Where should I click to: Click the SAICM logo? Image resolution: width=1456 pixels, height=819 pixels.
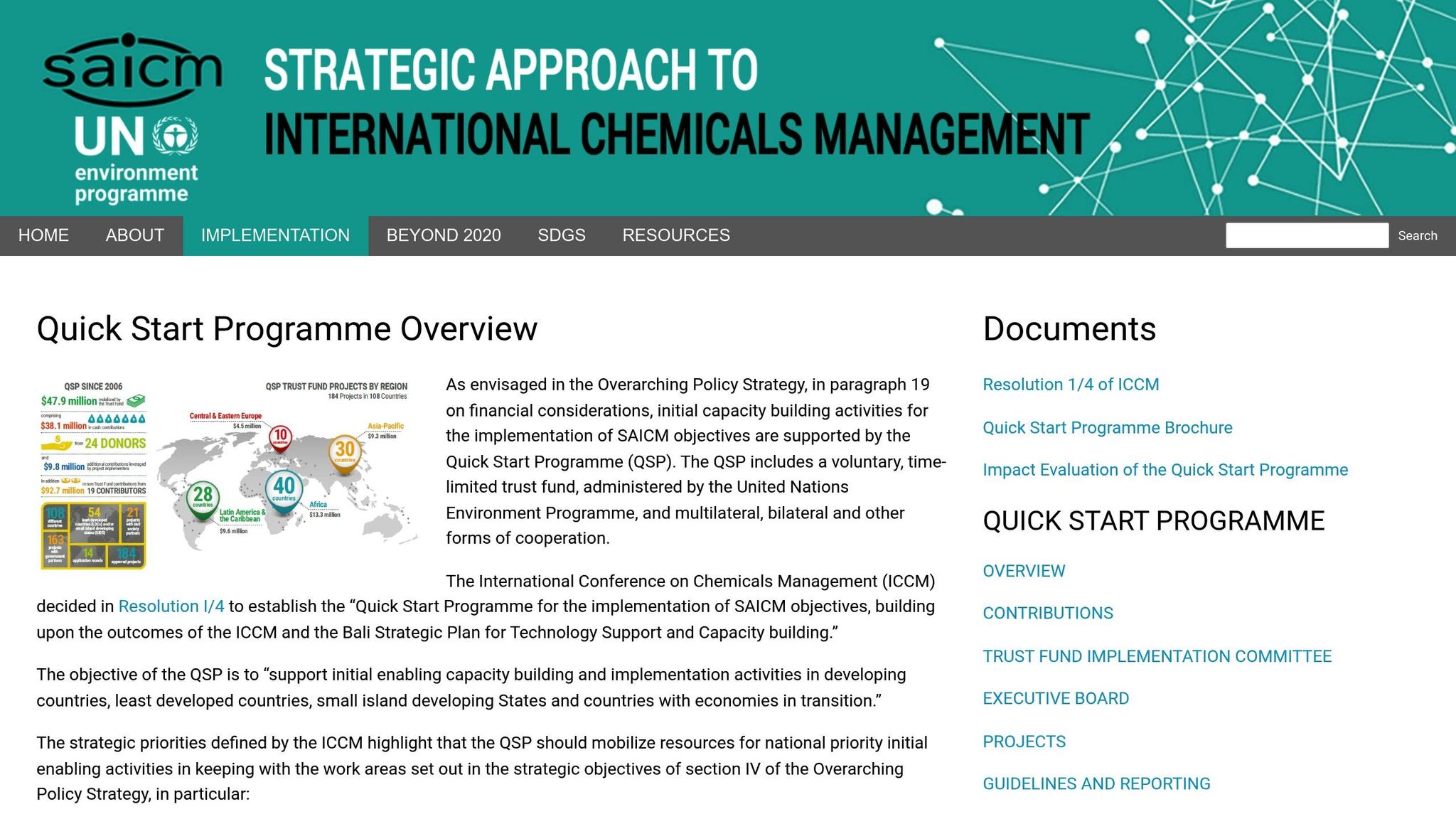(132, 69)
